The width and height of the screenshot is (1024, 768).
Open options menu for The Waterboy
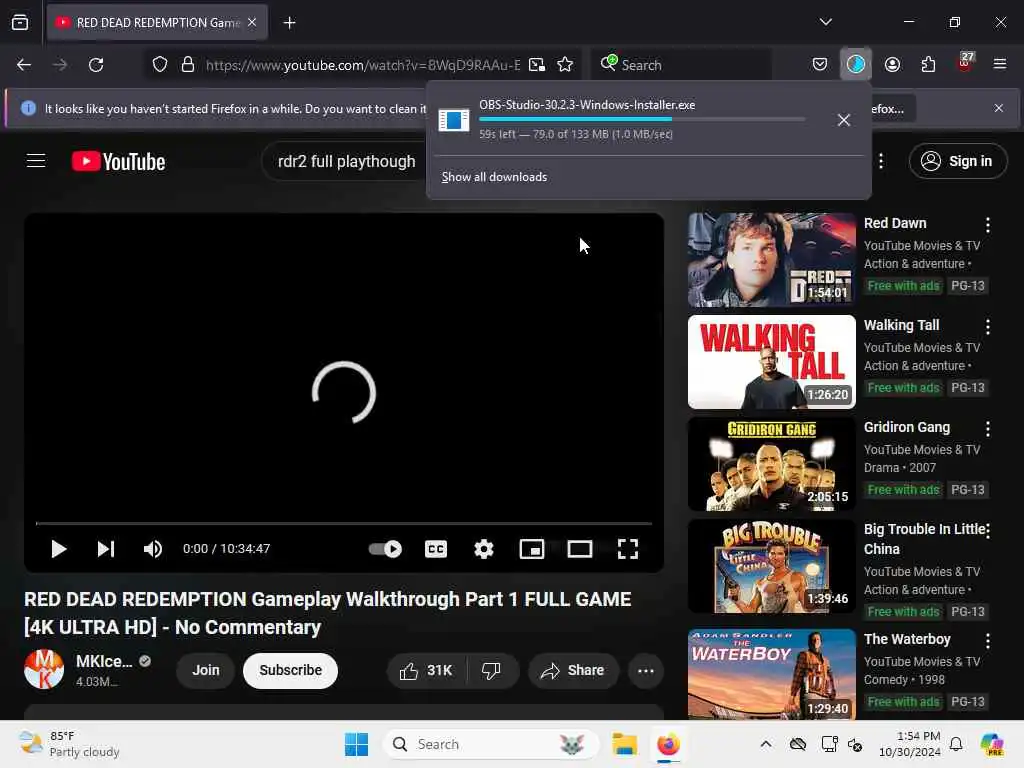coord(987,641)
